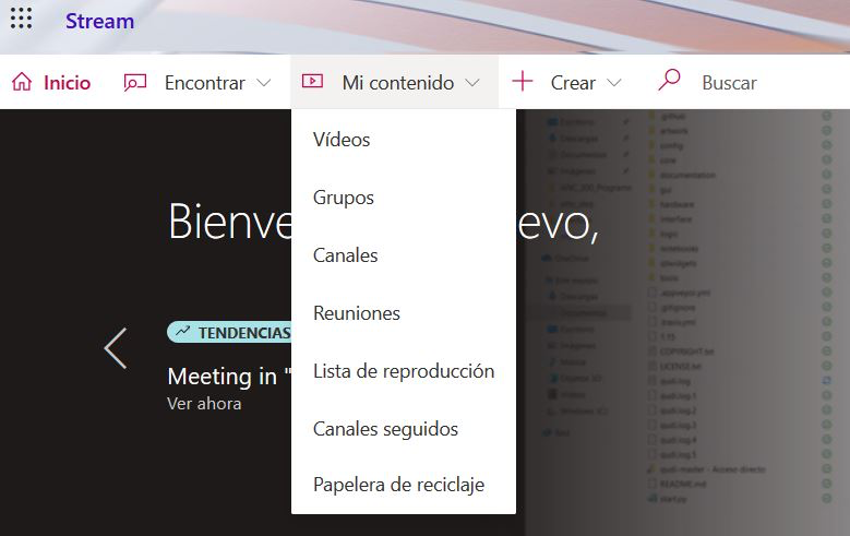
Task: Click the Stream app title
Action: point(100,21)
